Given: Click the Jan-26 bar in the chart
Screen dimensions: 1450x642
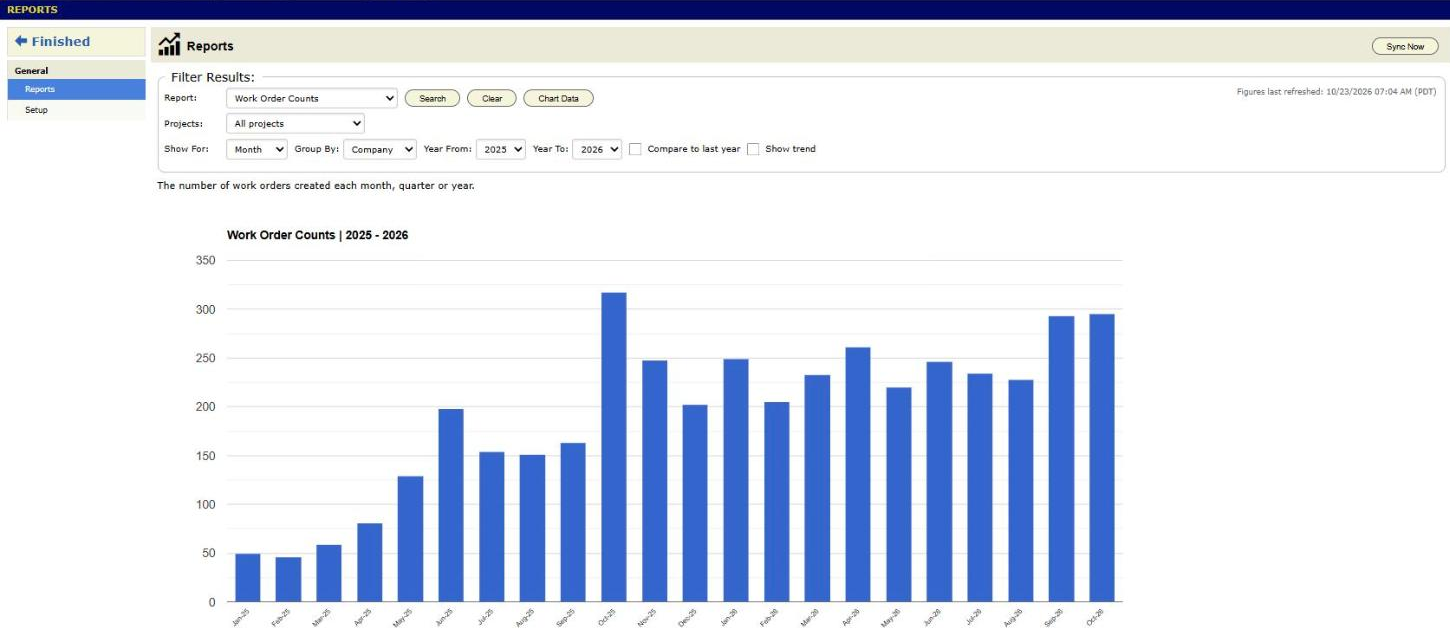Looking at the screenshot, I should pos(736,481).
